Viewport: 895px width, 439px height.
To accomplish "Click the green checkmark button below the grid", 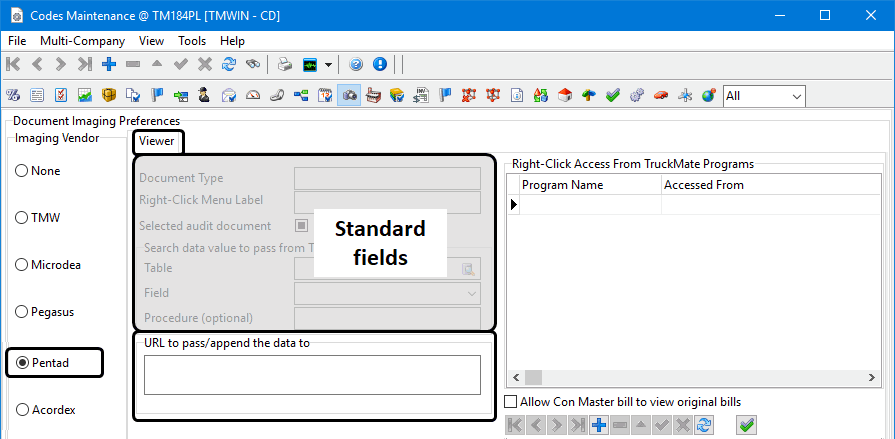I will 747,425.
